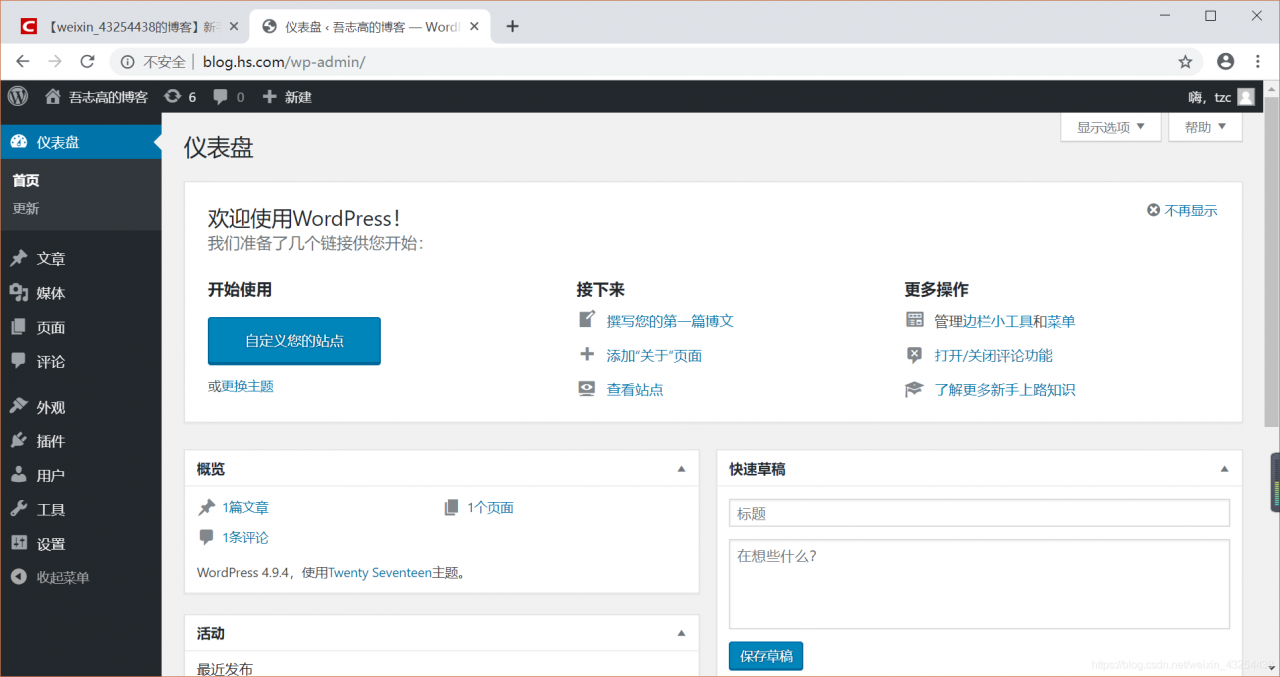Click the 评论 comment icon in sidebar
The width and height of the screenshot is (1280, 677).
pos(19,361)
